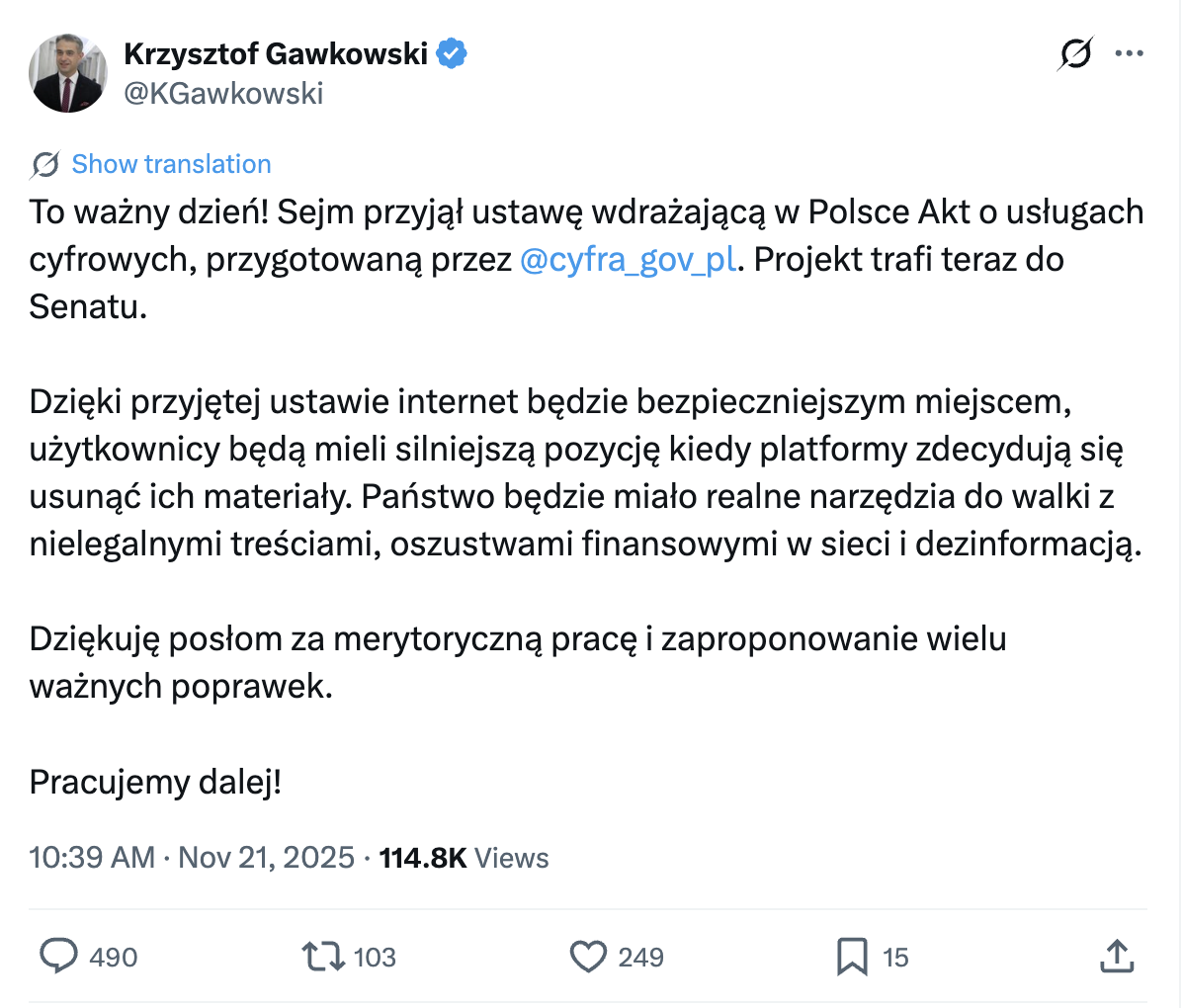Open Krzysztof Gawkowski's profile picture
The width and height of the screenshot is (1184, 1008).
point(67,73)
